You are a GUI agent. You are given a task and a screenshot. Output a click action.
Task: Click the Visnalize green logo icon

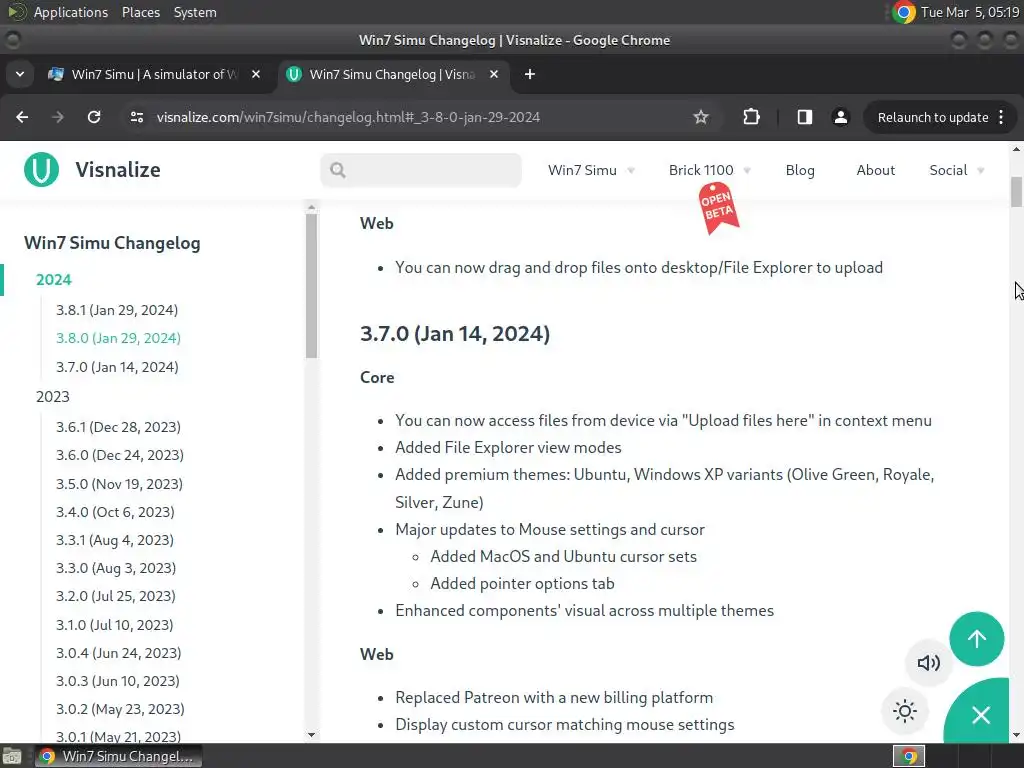[x=41, y=169]
